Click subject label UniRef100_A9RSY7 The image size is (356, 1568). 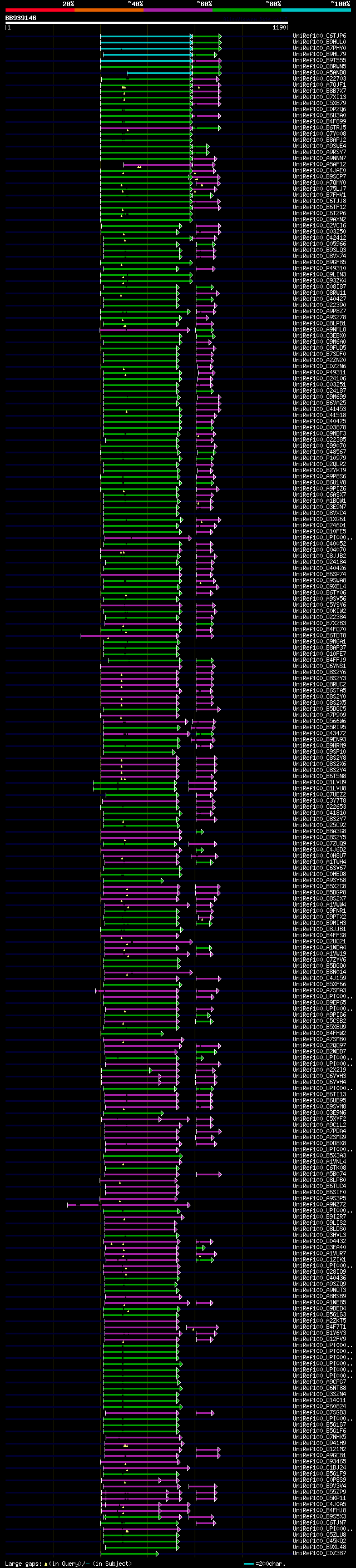point(319,152)
